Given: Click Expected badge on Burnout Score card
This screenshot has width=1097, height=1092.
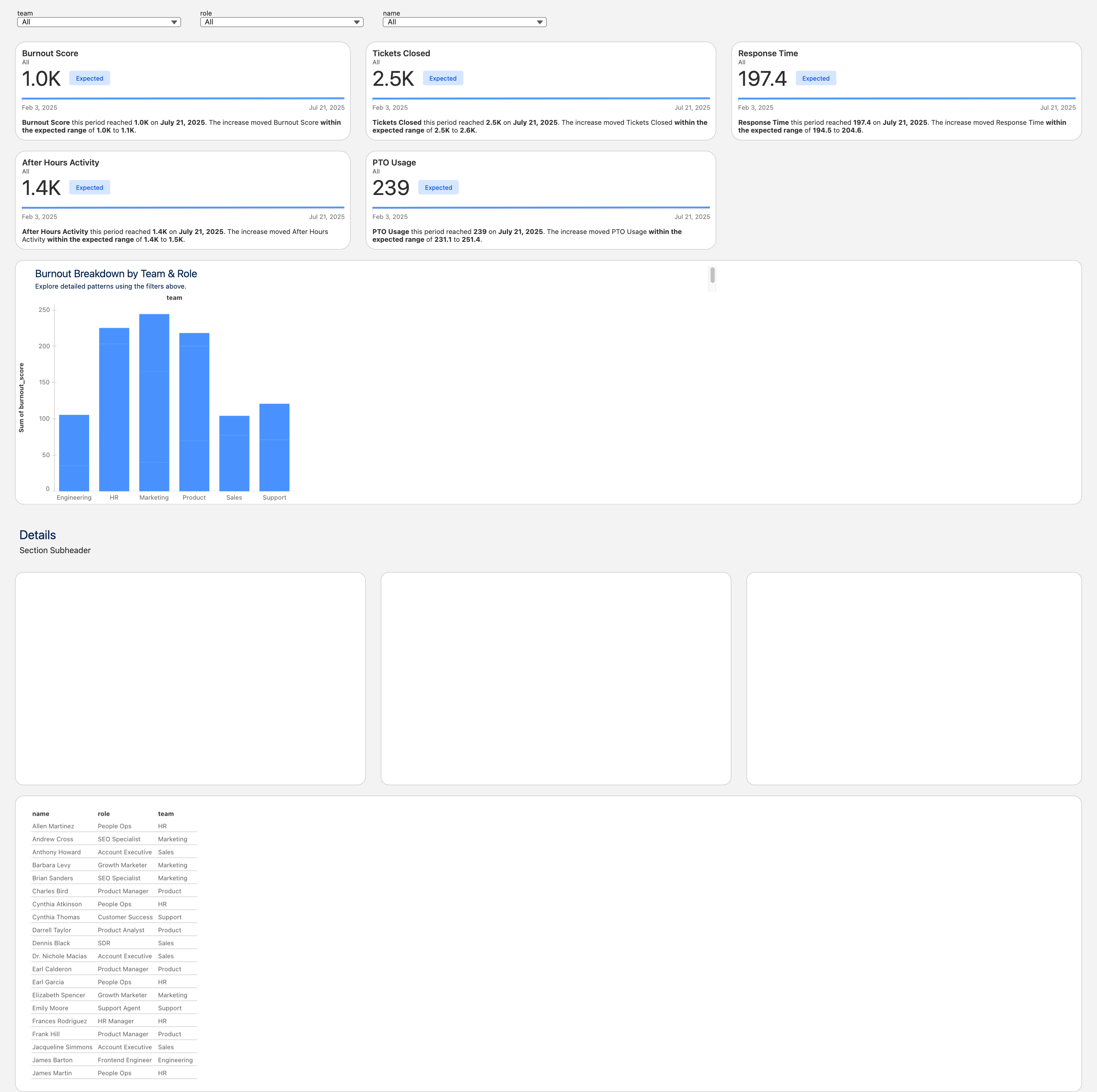Looking at the screenshot, I should tap(90, 78).
